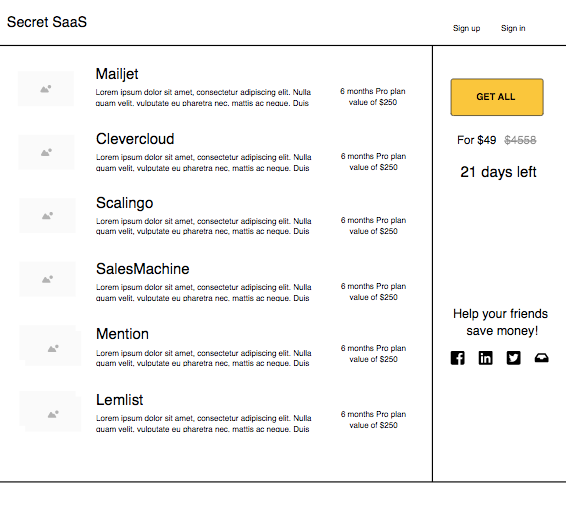Open the Mailjet deal title
This screenshot has height=525, width=566.
[117, 74]
